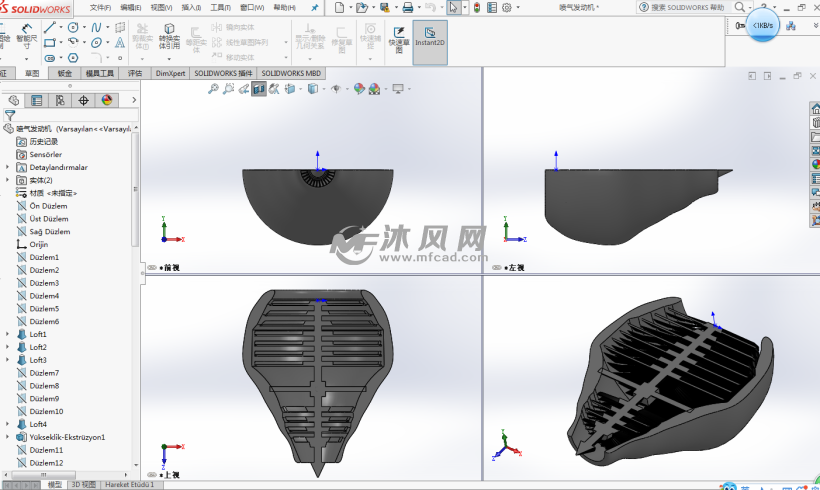820x490 pixels.
Task: Toggle the link views icon beside 前视
Action: (x=152, y=268)
